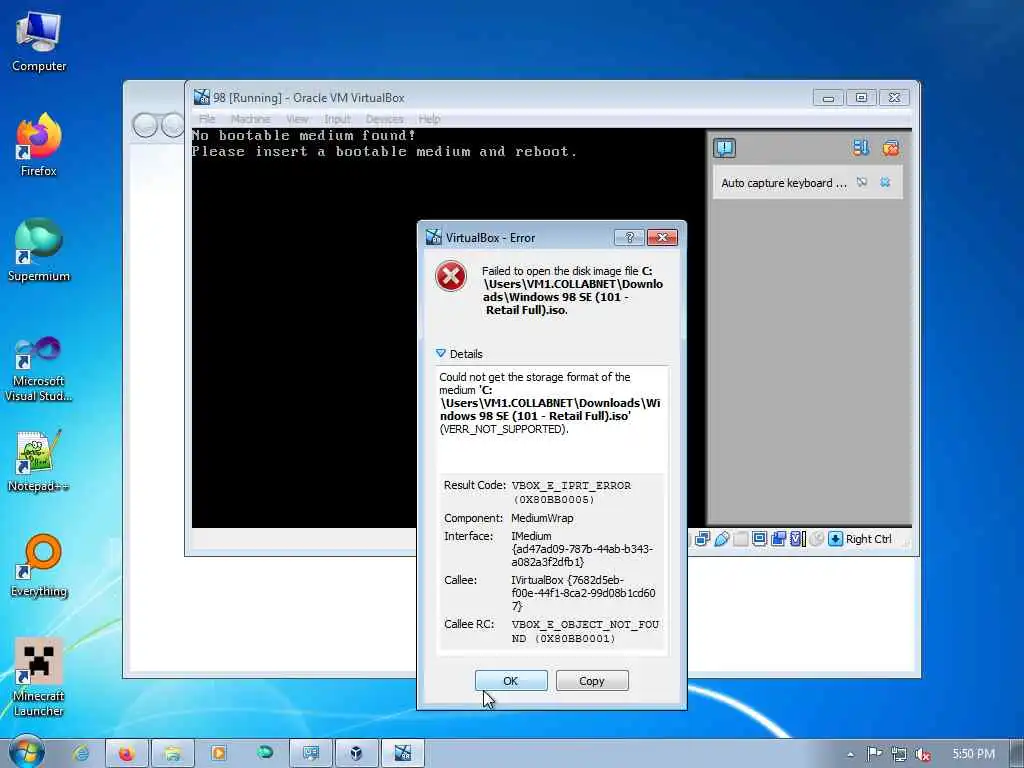Open Windows Media Player from the taskbar
Screen dimensions: 1024x768
click(218, 753)
